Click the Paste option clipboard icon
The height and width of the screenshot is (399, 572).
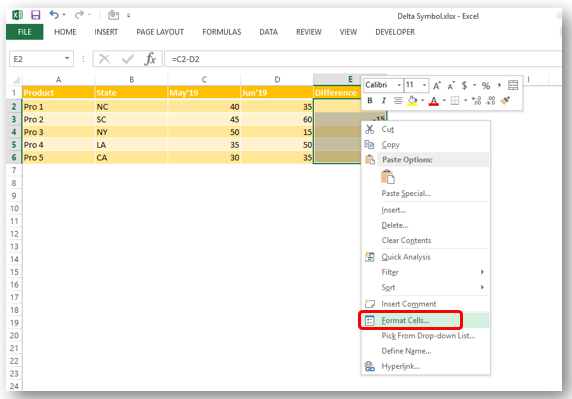click(388, 177)
